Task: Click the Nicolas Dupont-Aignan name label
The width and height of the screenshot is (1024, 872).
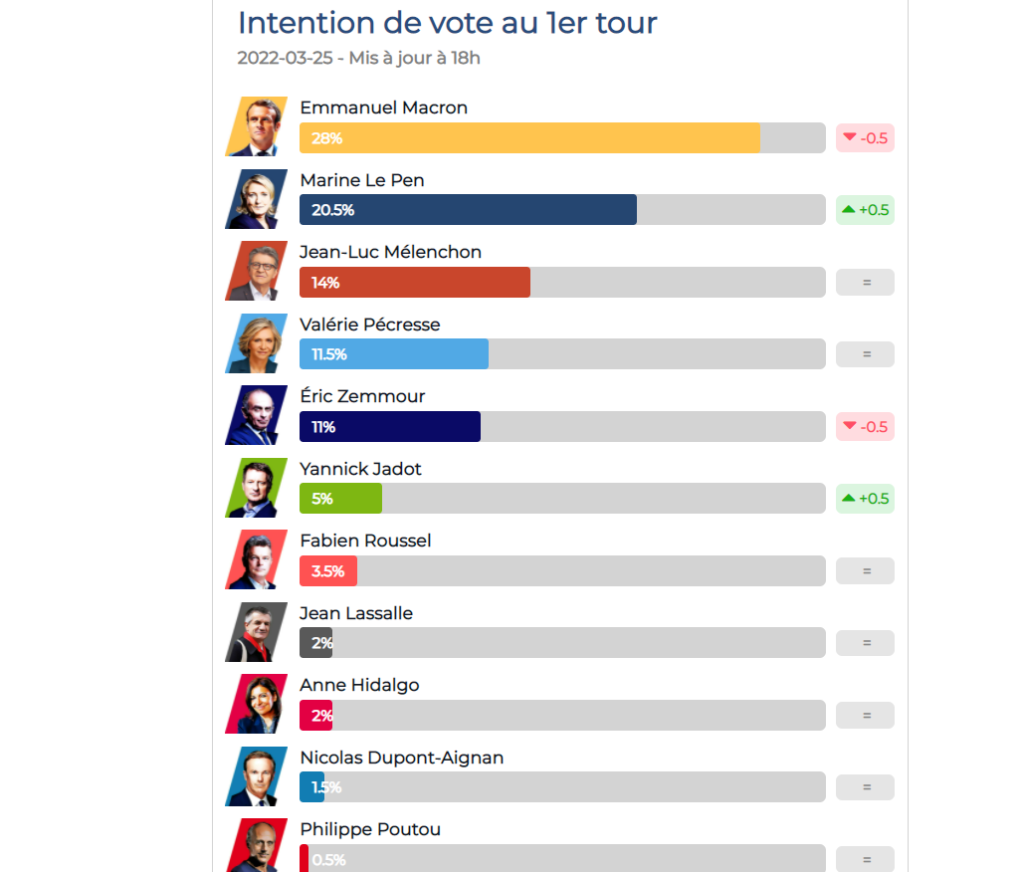Action: click(402, 758)
